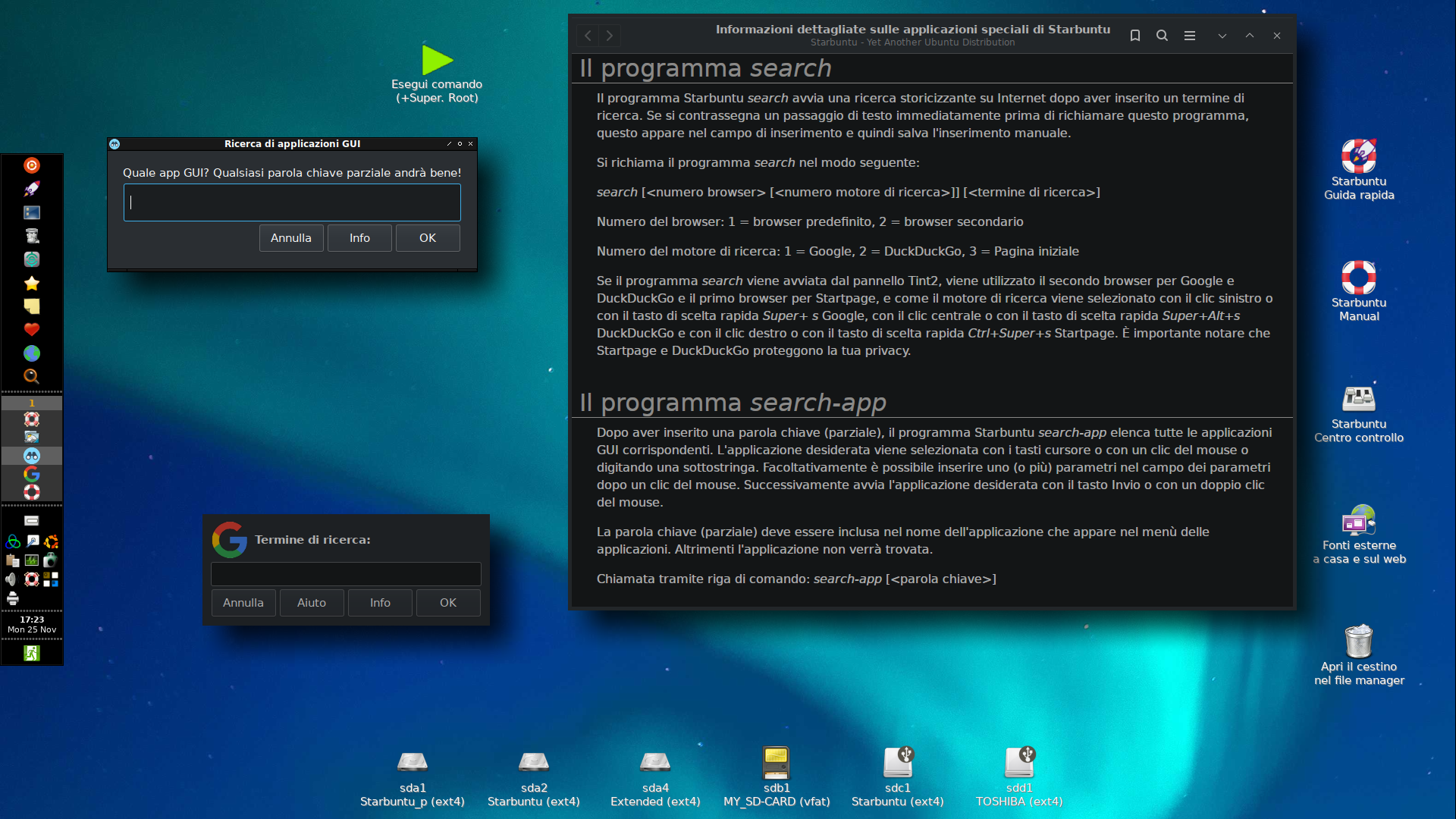
Task: Go forward with the right arrow in viewer
Action: click(x=610, y=36)
